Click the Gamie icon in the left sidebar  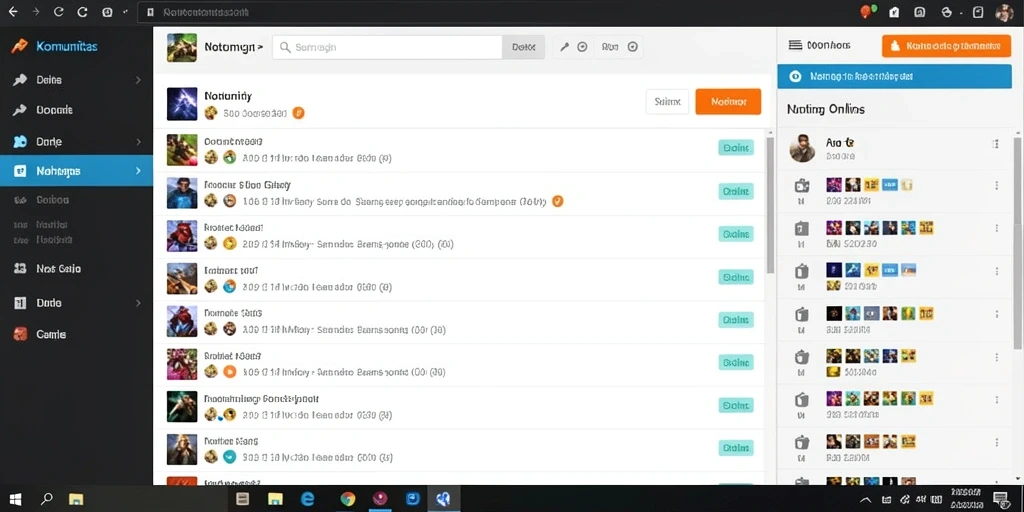point(20,334)
